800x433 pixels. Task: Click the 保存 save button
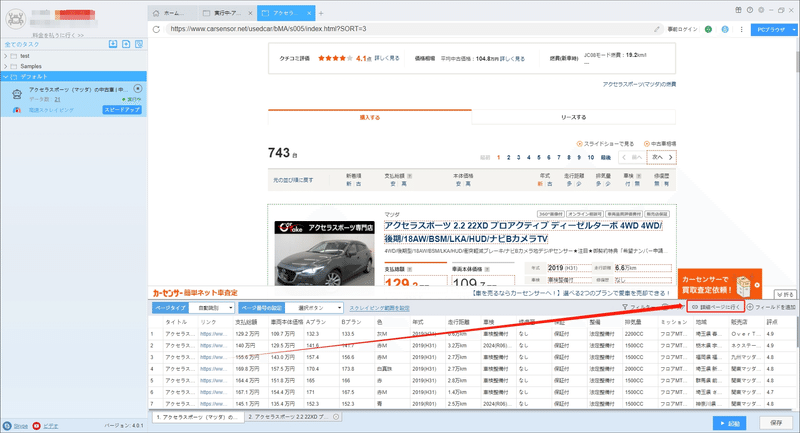point(776,423)
